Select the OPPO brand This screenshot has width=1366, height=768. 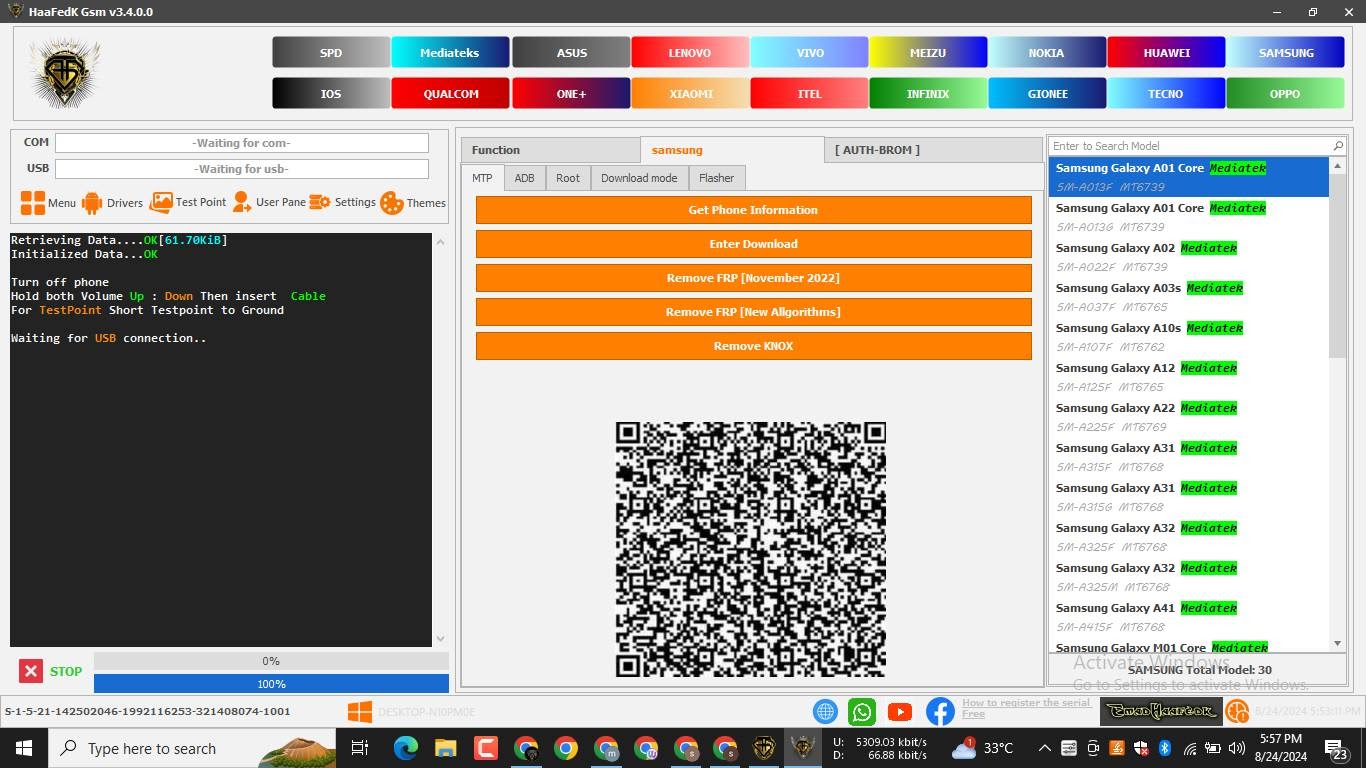(x=1286, y=93)
